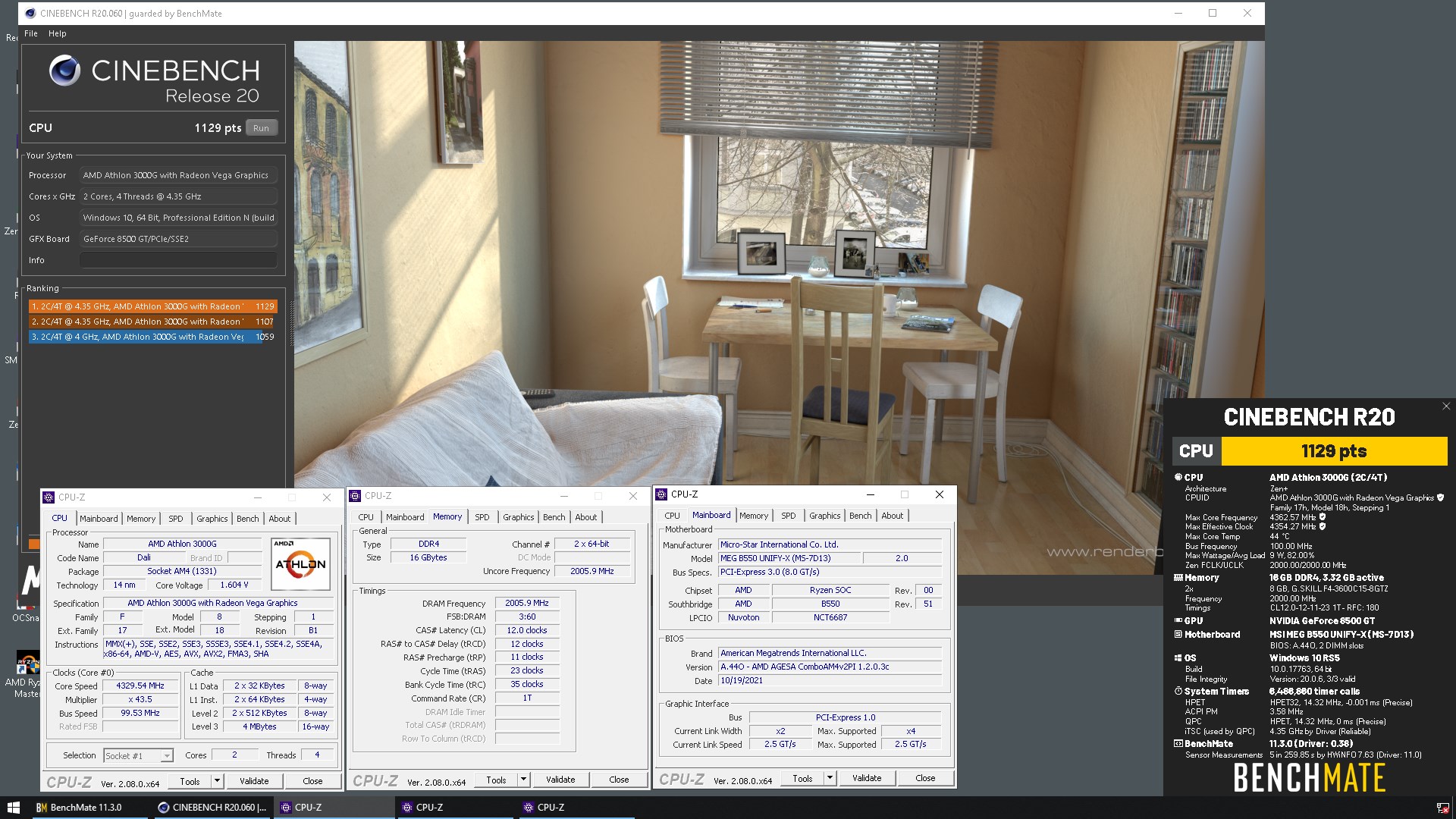Open CPU tab in CPU-Z Mainboard-tab window

[672, 516]
